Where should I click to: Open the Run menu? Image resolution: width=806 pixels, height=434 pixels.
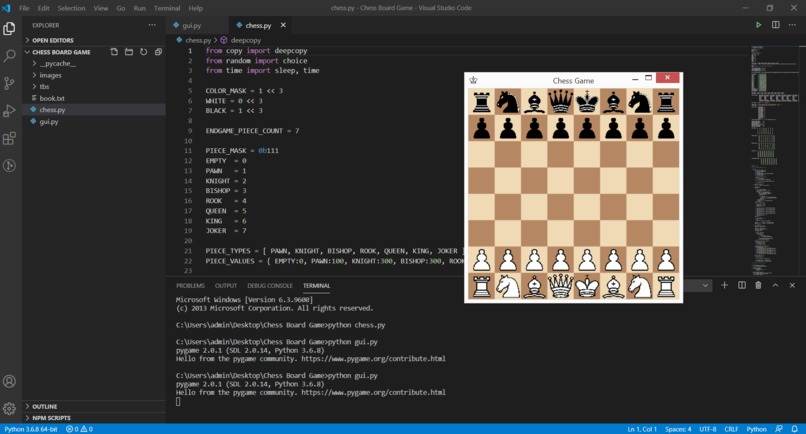[139, 8]
